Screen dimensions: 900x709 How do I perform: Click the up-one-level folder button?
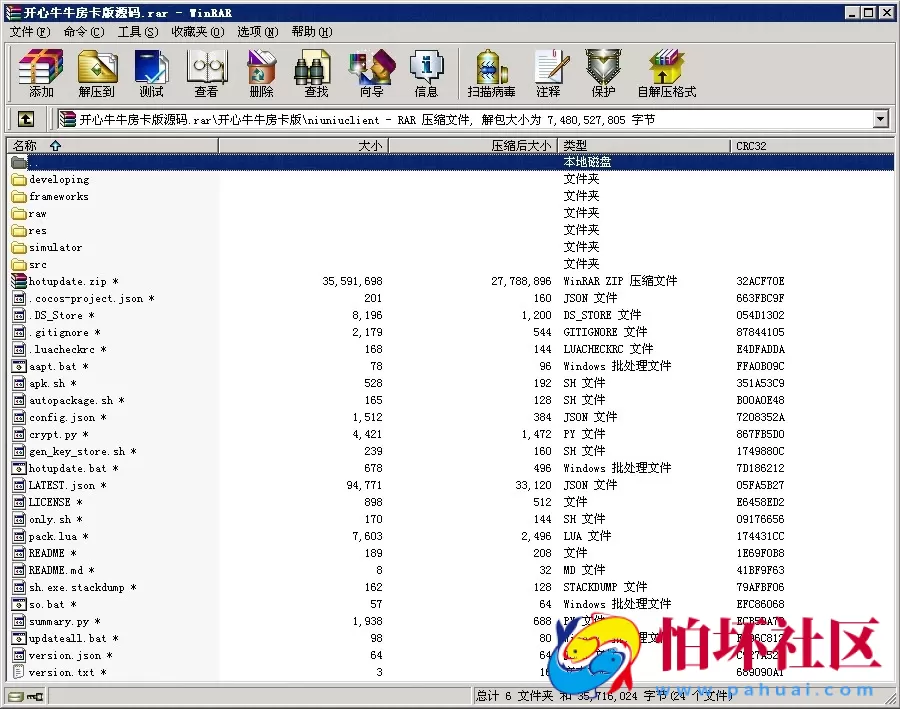(x=24, y=118)
